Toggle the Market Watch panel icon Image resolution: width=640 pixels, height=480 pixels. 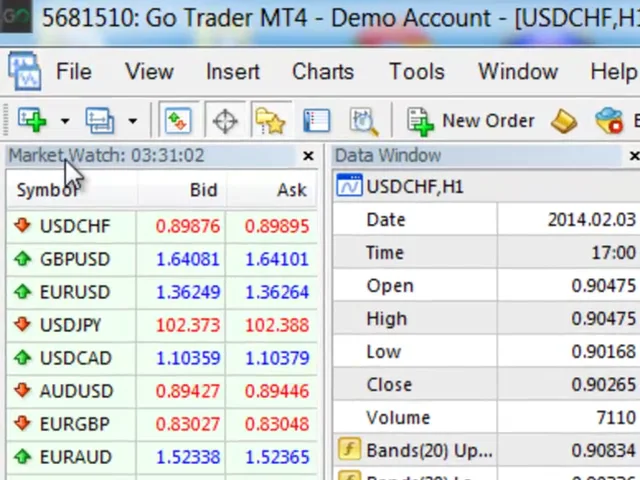(178, 120)
